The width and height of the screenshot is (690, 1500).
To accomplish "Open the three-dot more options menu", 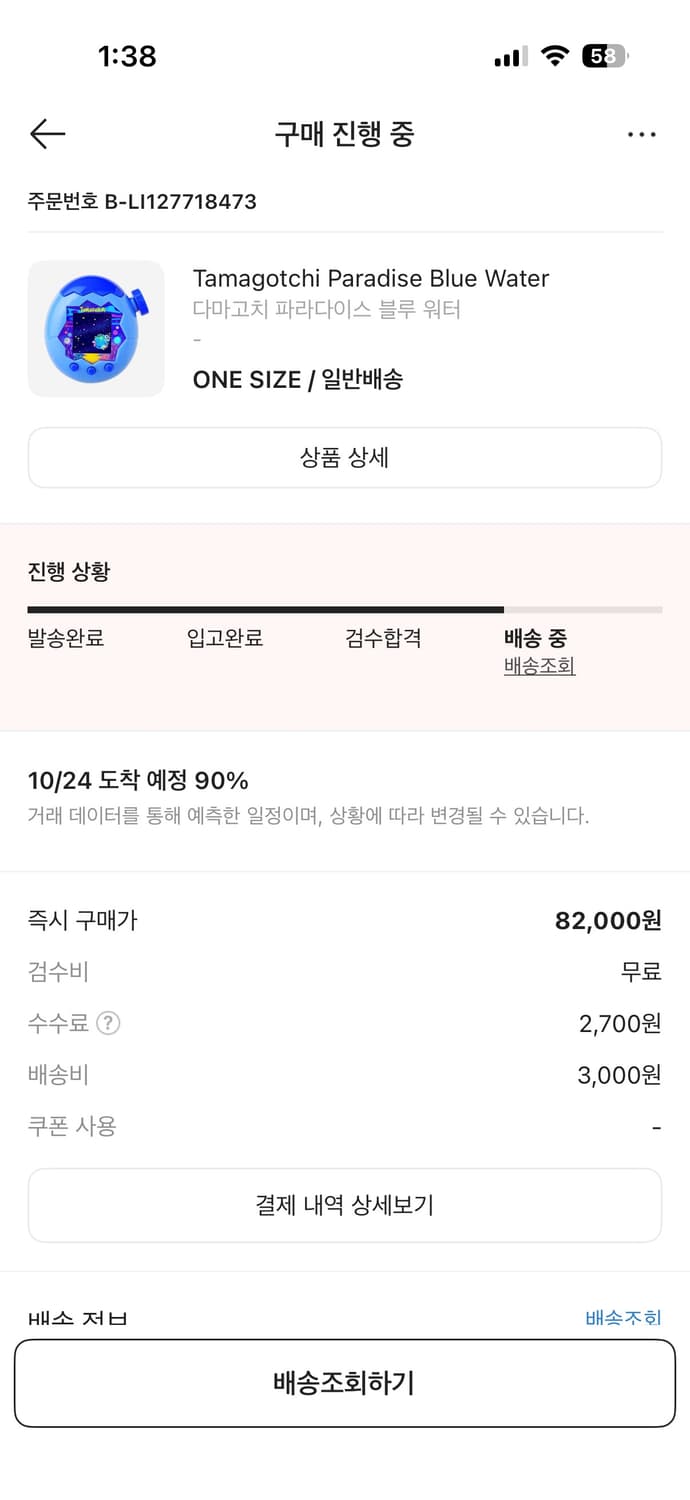I will [641, 134].
